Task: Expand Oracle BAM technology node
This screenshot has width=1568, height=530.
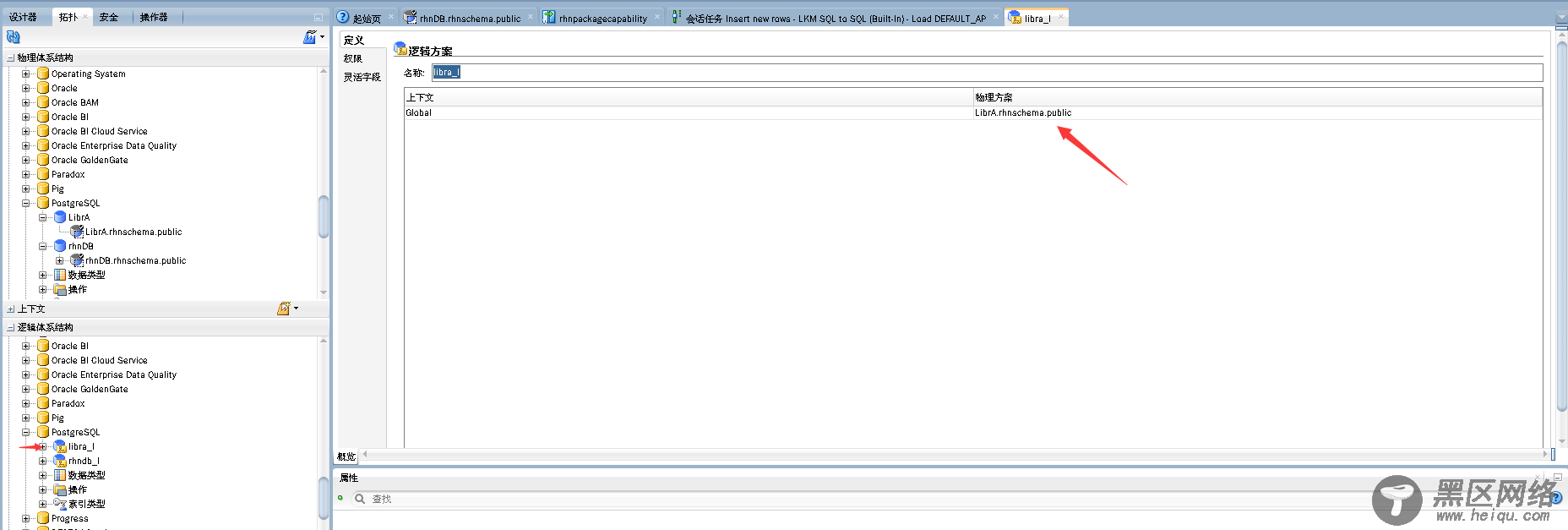Action: click(26, 102)
